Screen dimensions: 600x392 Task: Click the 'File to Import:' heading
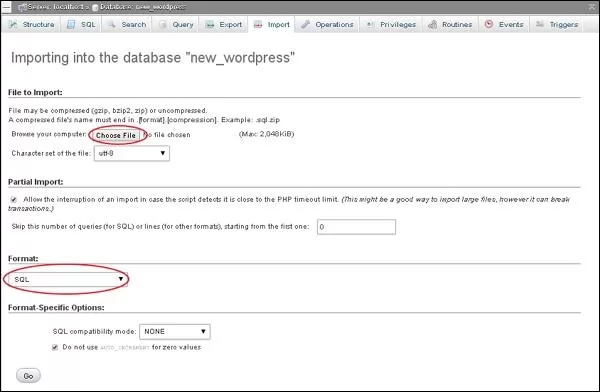click(x=35, y=92)
